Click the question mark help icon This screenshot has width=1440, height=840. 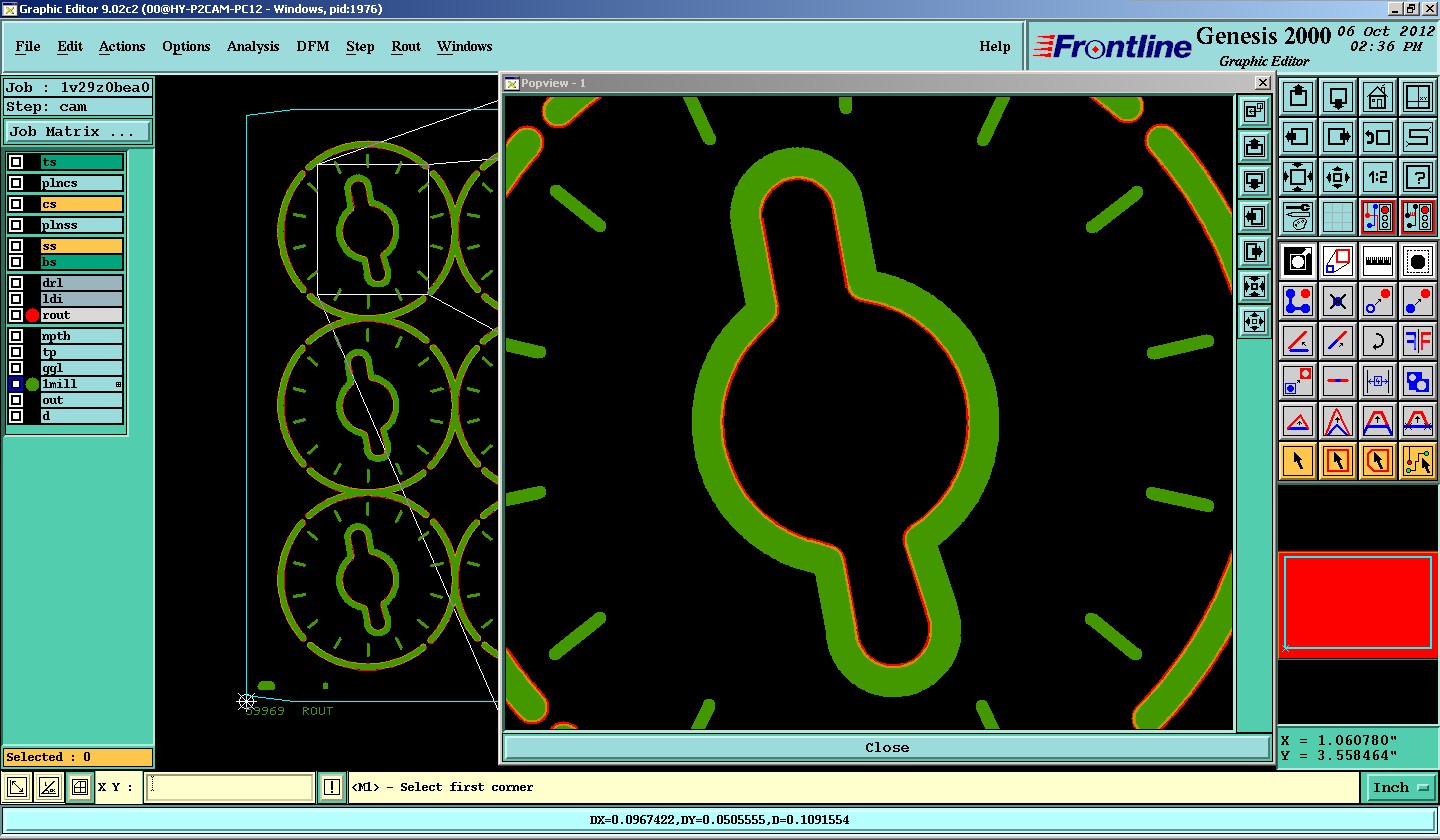(1418, 178)
